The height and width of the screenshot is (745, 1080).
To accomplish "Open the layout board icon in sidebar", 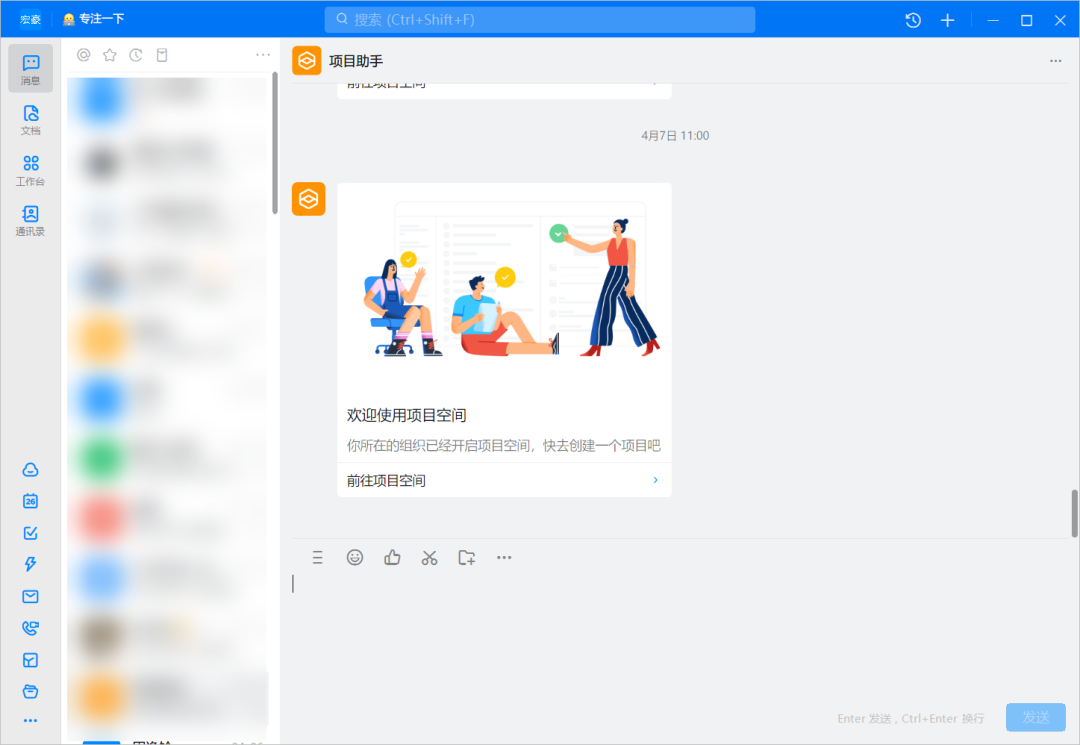I will 30,660.
